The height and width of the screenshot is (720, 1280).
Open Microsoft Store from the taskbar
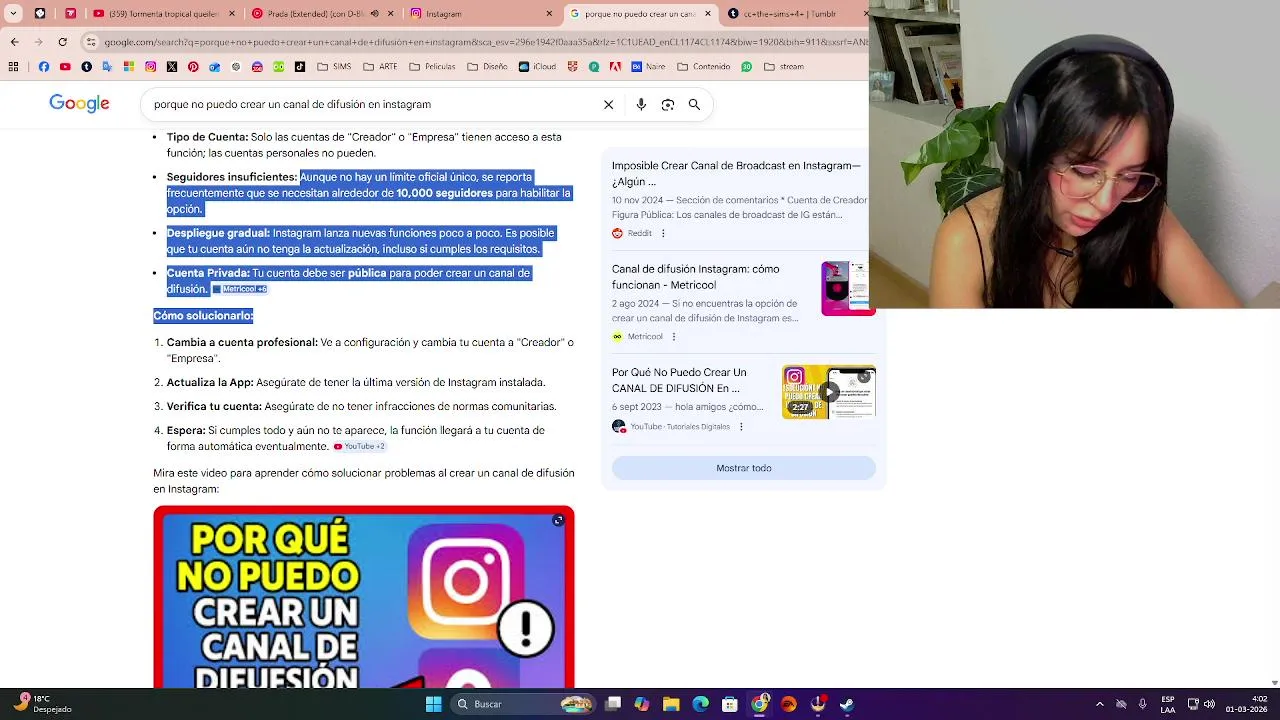(x=730, y=704)
